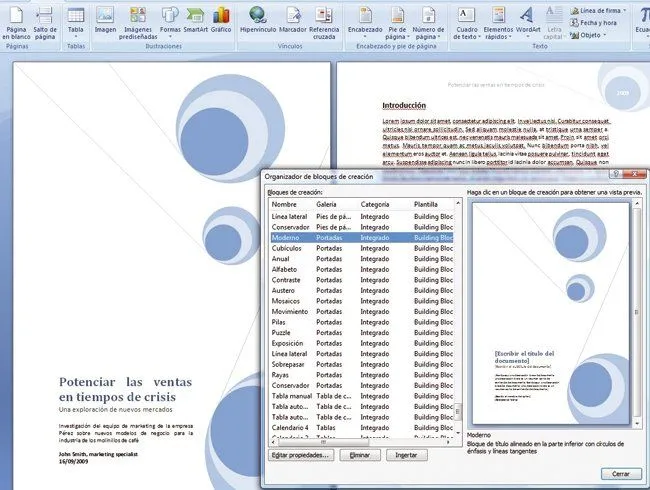Choose the Austero building block
Screen dimensions: 650x490
(x=362, y=291)
